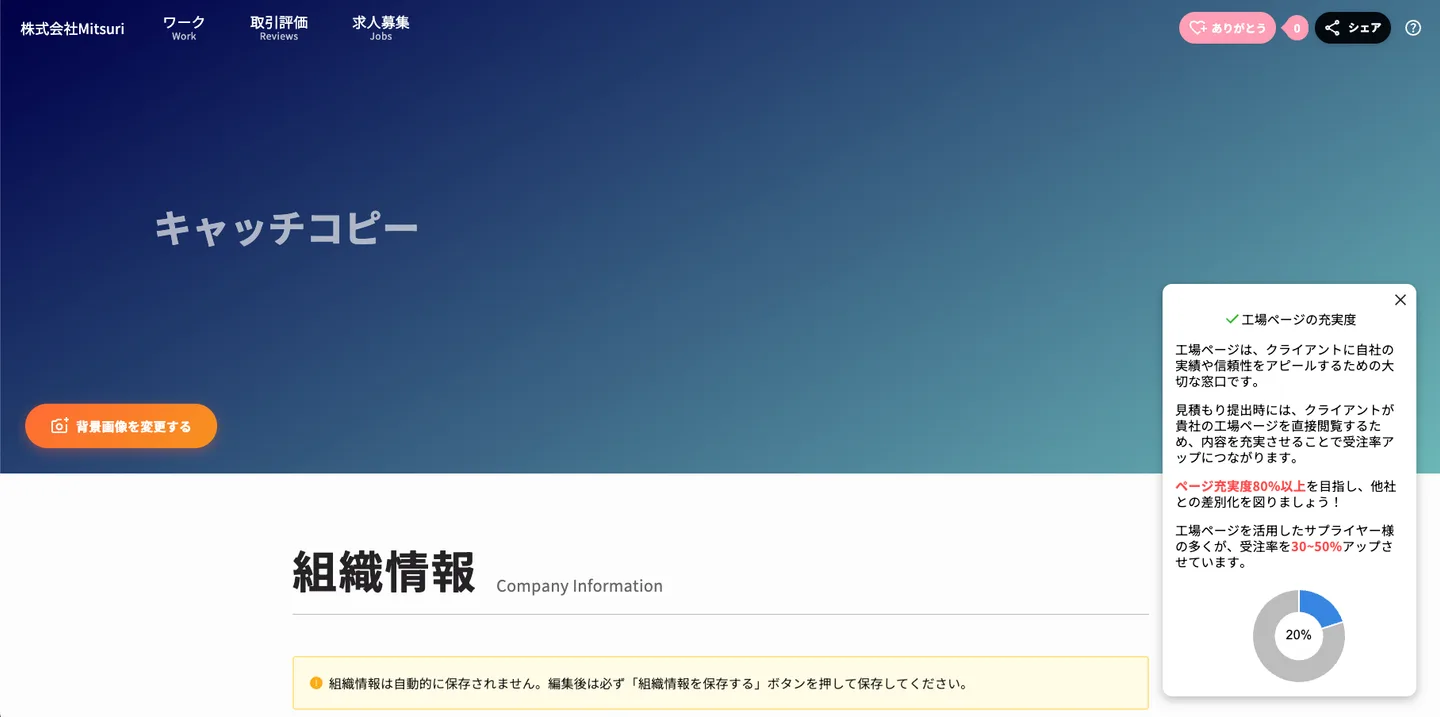Screen dimensions: 1440x717
Task: Click the キャッチコピー catchphrase placeholder text
Action: coord(286,228)
